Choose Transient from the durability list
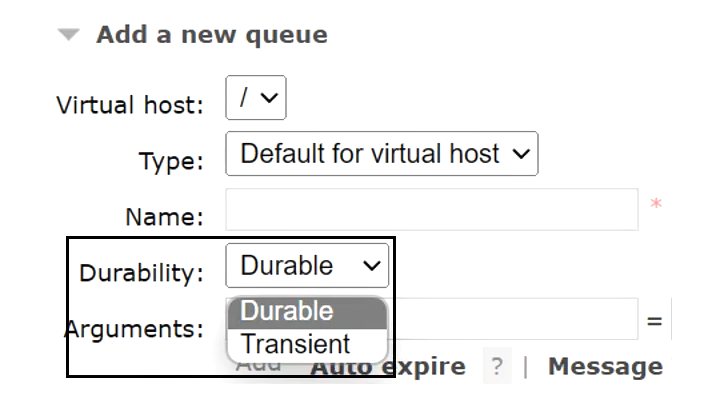The width and height of the screenshot is (725, 407). [x=306, y=345]
